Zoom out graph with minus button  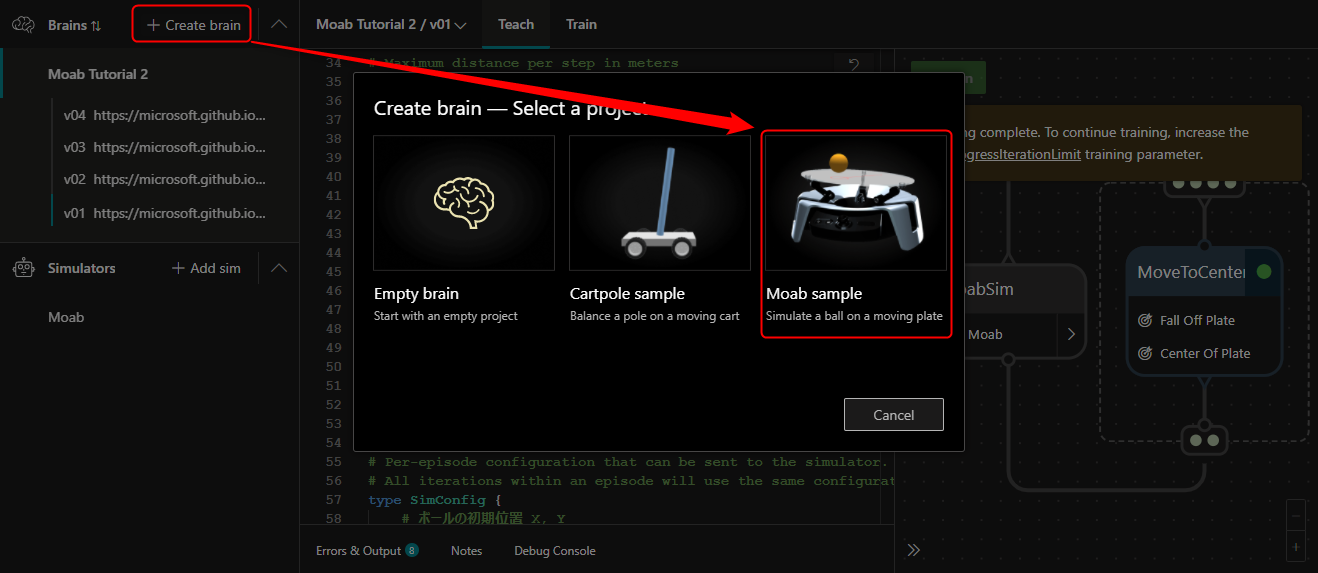pyautogui.click(x=1297, y=516)
